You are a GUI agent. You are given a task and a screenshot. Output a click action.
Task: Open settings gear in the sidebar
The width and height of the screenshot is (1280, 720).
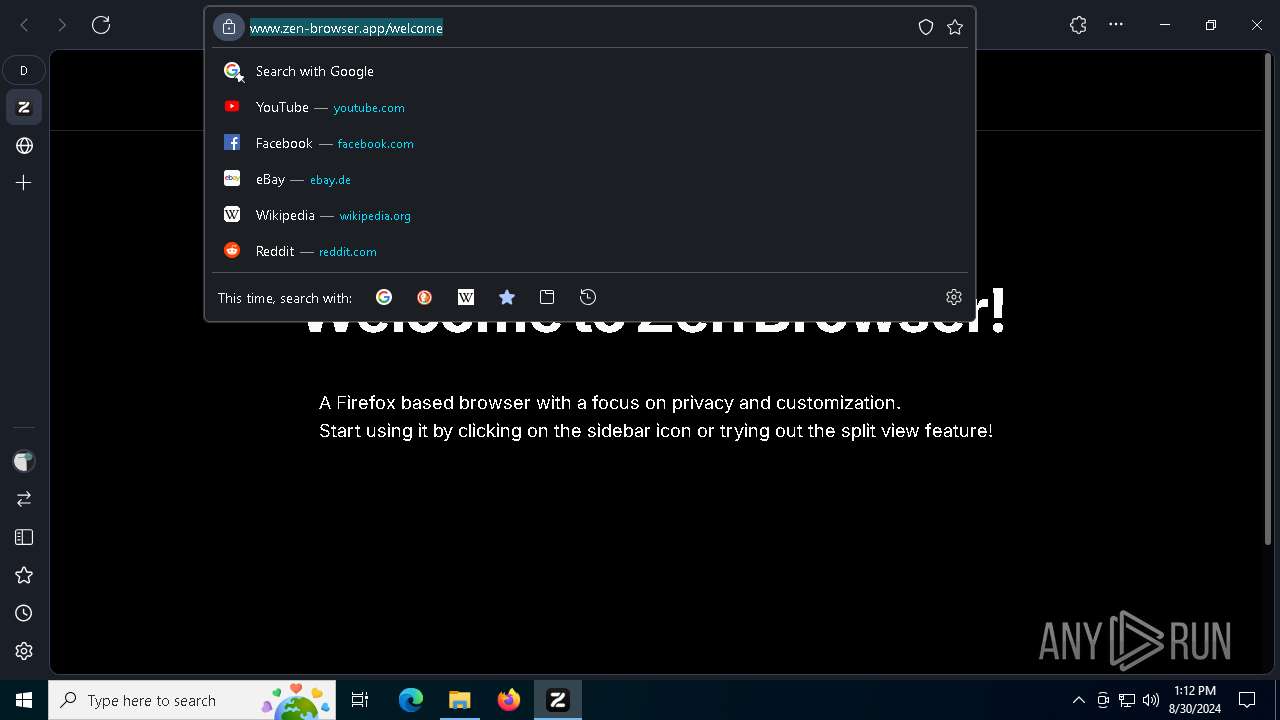(x=24, y=651)
